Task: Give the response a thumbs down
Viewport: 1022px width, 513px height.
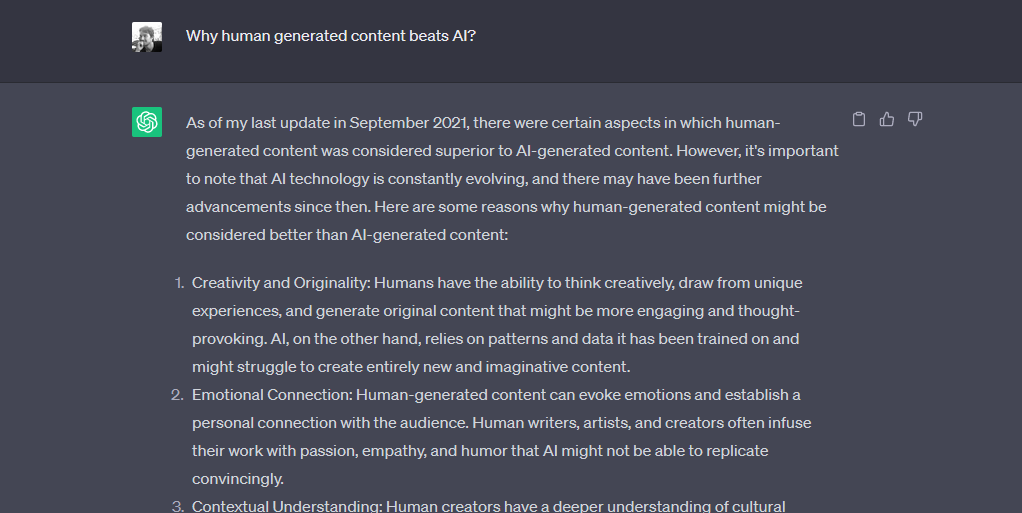Action: pos(915,119)
